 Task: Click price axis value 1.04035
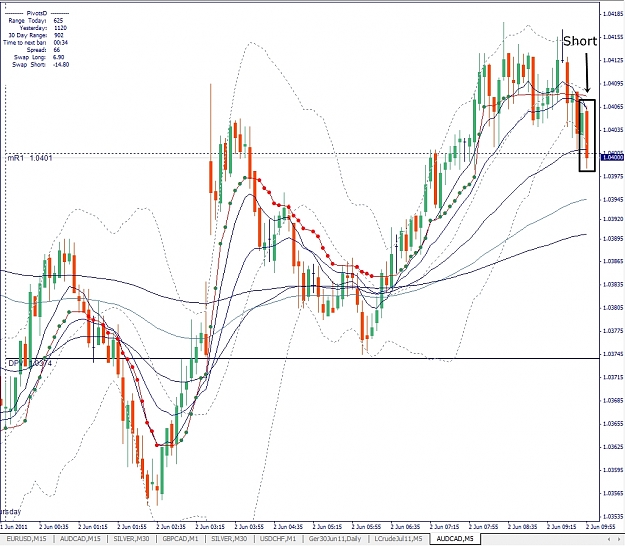[613, 130]
